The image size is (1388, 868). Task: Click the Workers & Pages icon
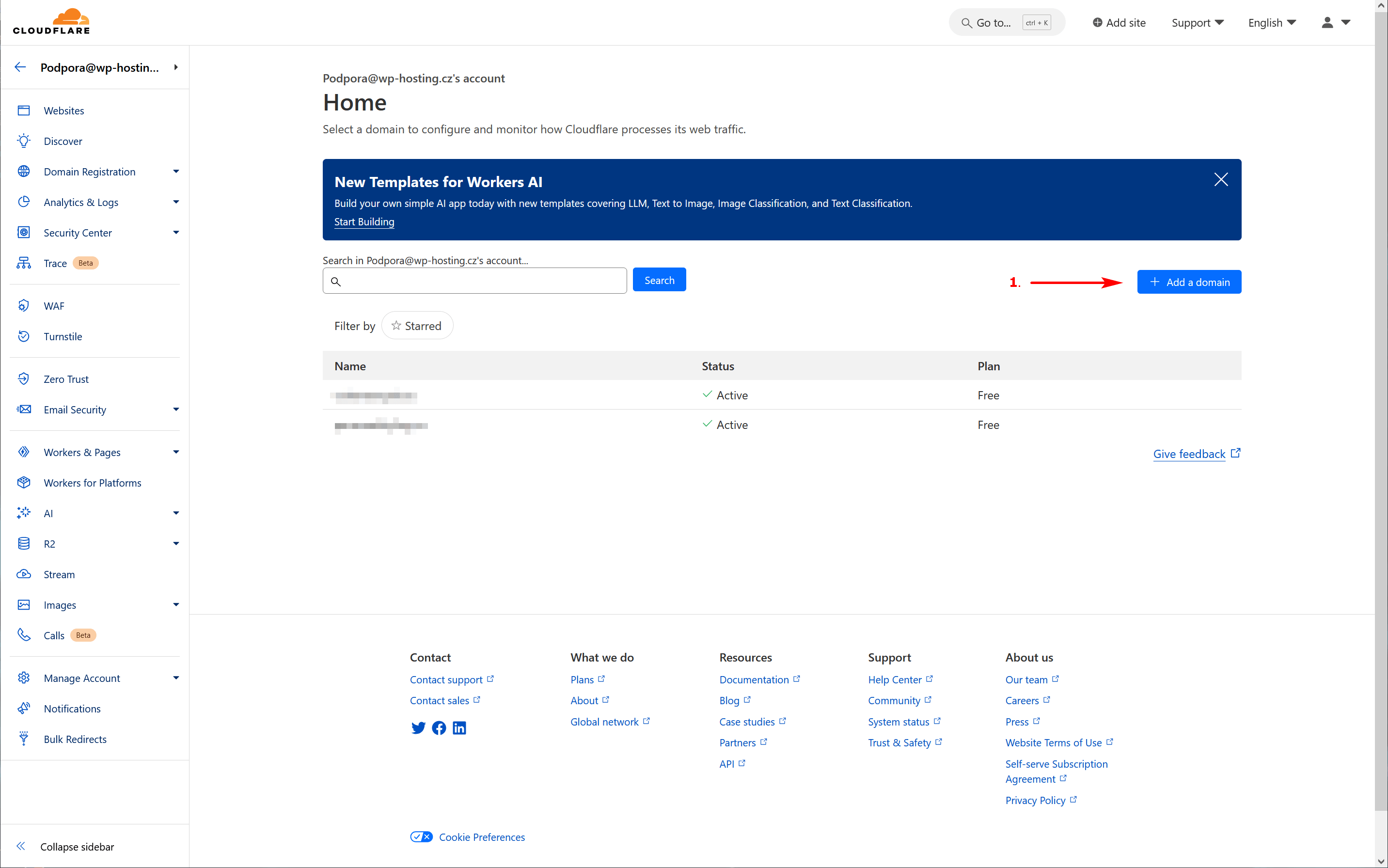[x=24, y=452]
